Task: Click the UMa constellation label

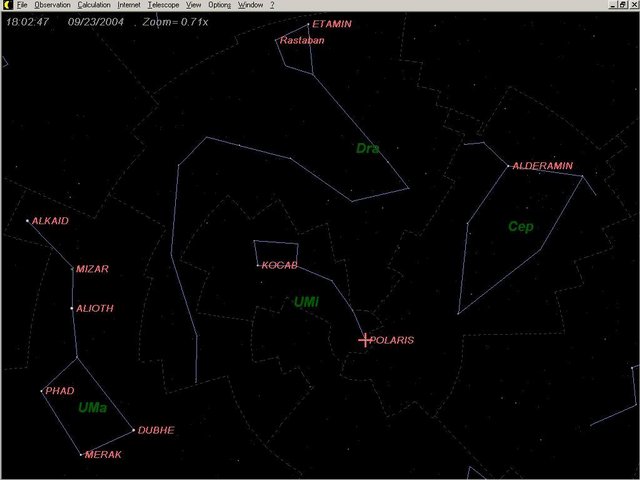Action: tap(92, 408)
